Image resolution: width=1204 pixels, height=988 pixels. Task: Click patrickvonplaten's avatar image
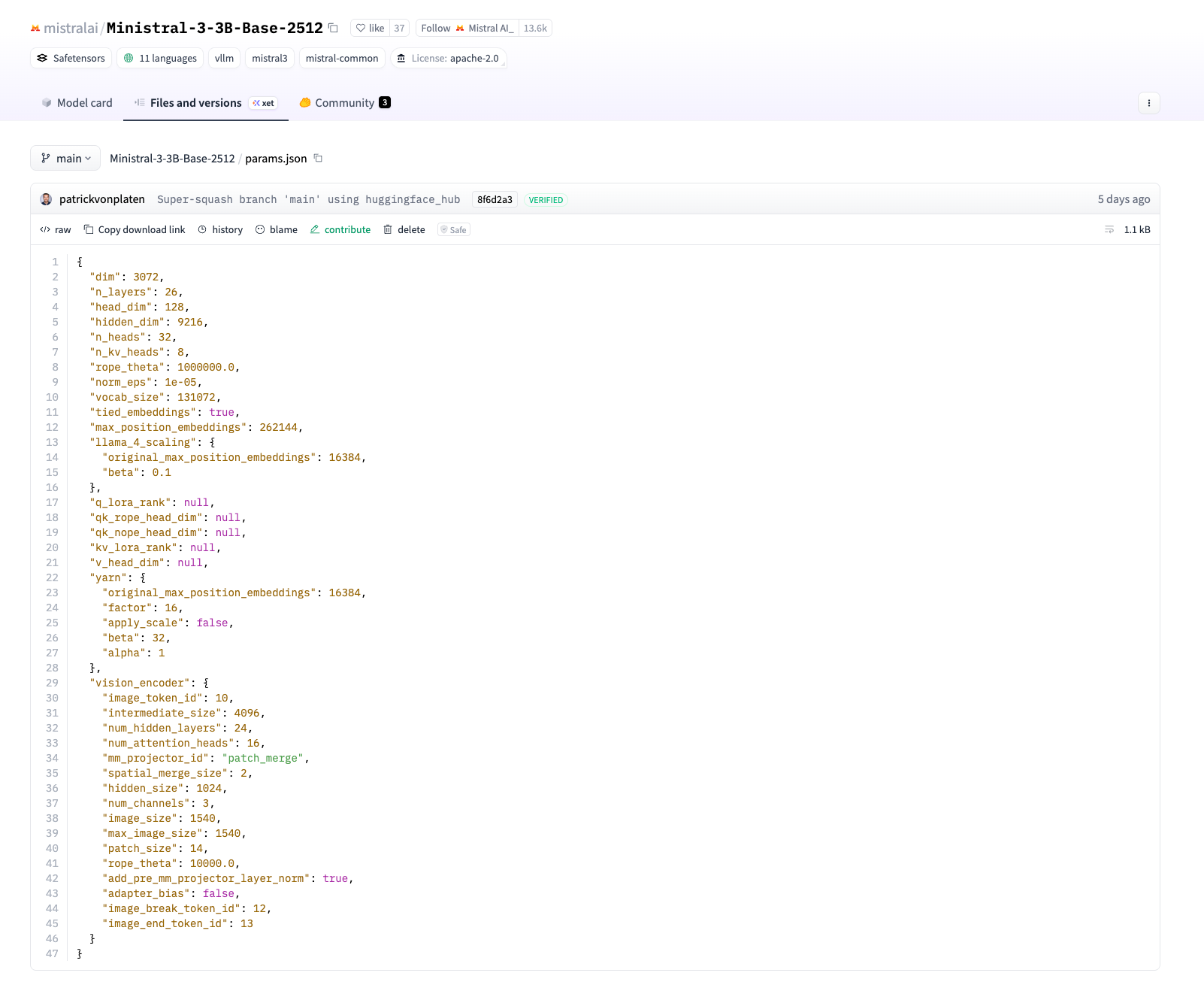46,199
